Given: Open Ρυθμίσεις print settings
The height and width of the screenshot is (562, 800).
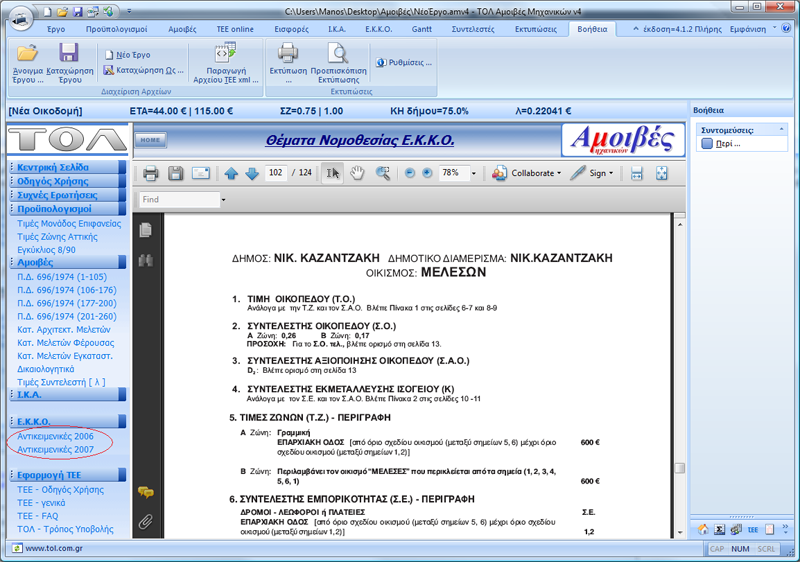Looking at the screenshot, I should pyautogui.click(x=404, y=62).
